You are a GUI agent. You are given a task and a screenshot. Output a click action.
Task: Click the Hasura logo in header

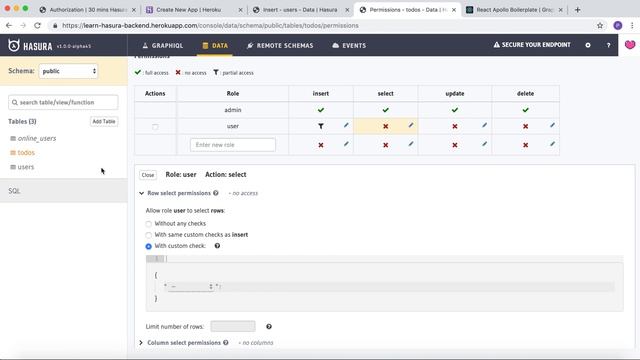click(x=30, y=46)
